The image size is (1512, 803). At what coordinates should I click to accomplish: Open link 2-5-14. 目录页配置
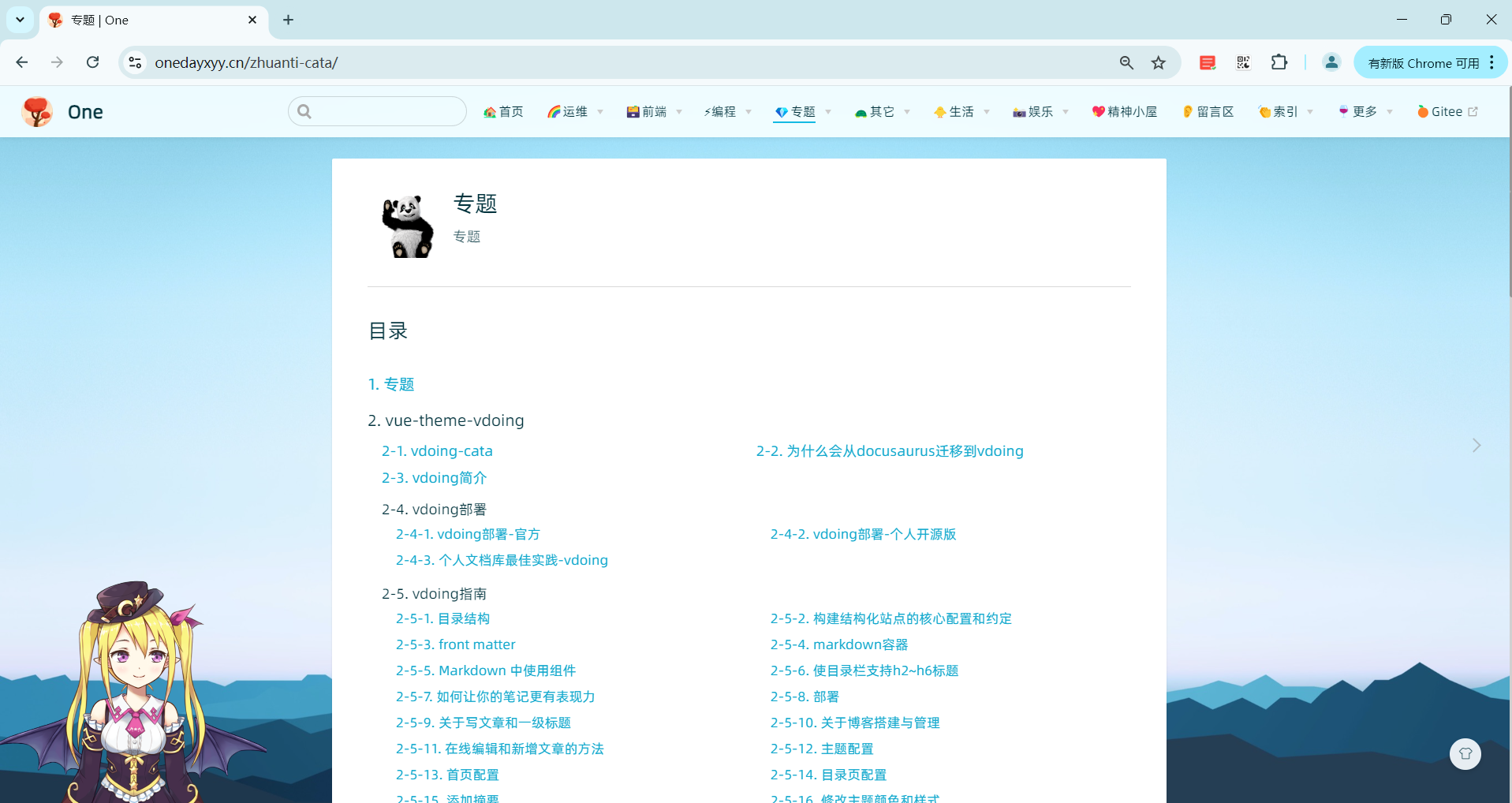click(828, 775)
